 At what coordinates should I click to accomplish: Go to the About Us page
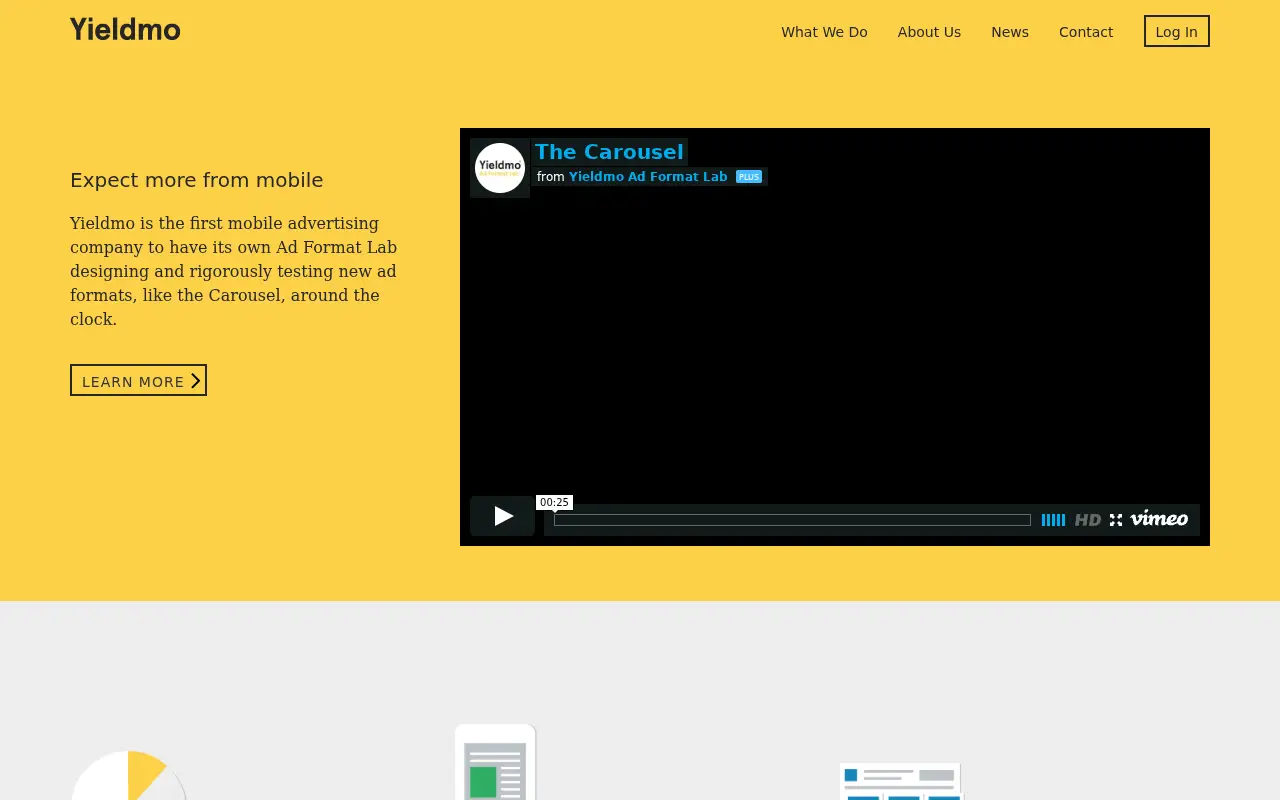click(x=929, y=32)
